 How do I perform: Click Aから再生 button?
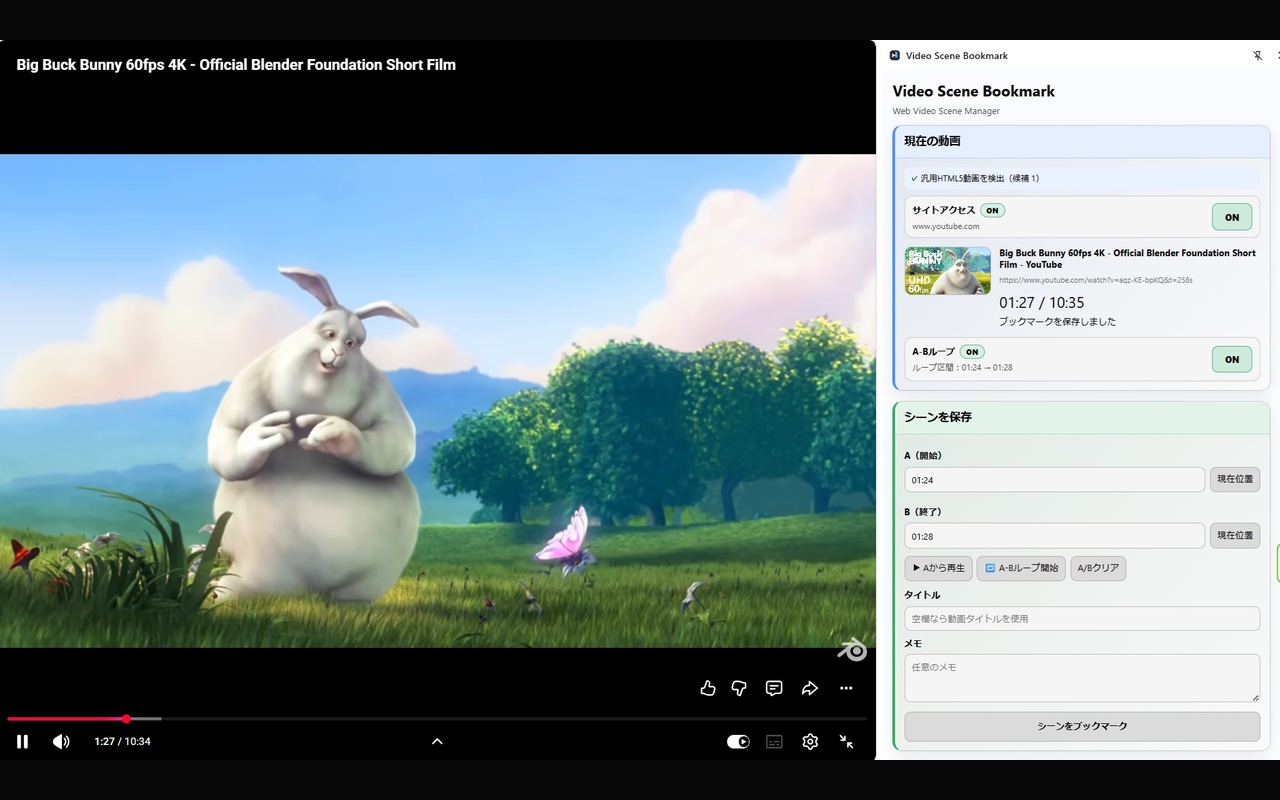(x=938, y=568)
